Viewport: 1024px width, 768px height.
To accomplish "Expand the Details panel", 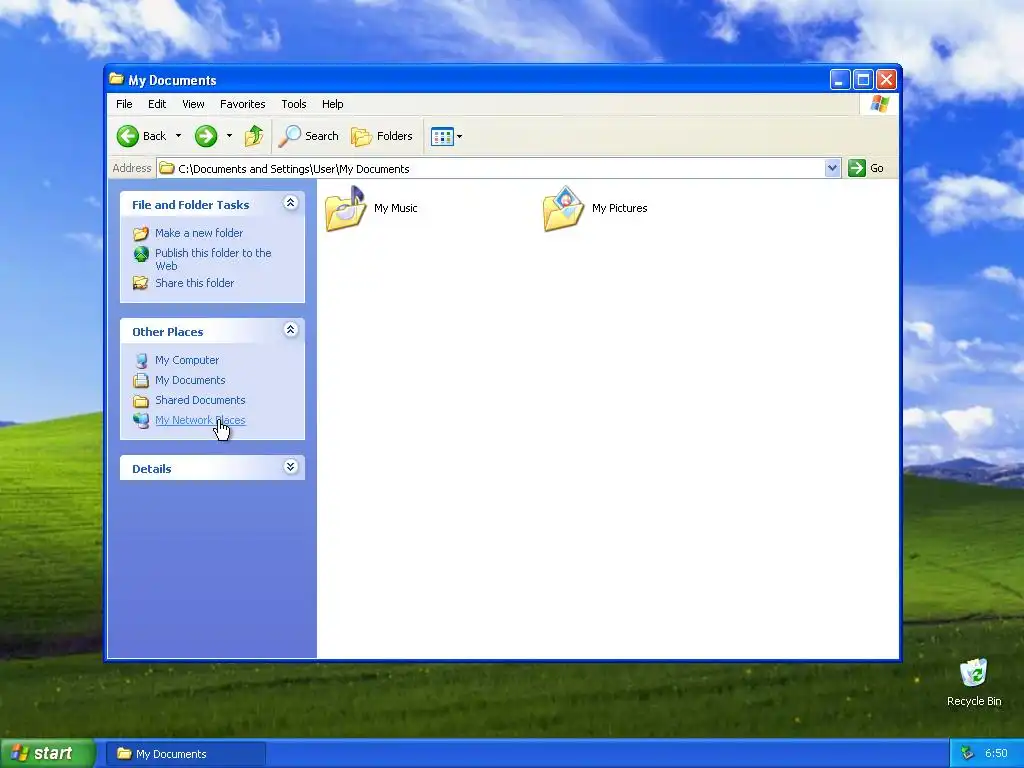I will pos(291,466).
